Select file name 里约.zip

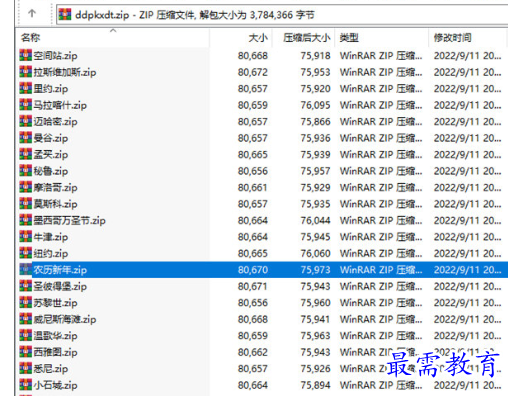pyautogui.click(x=51, y=89)
